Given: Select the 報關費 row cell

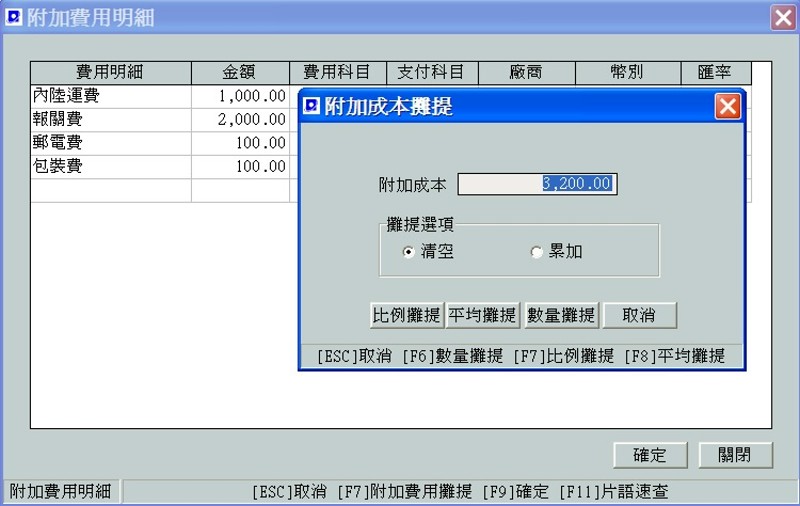Looking at the screenshot, I should coord(111,120).
